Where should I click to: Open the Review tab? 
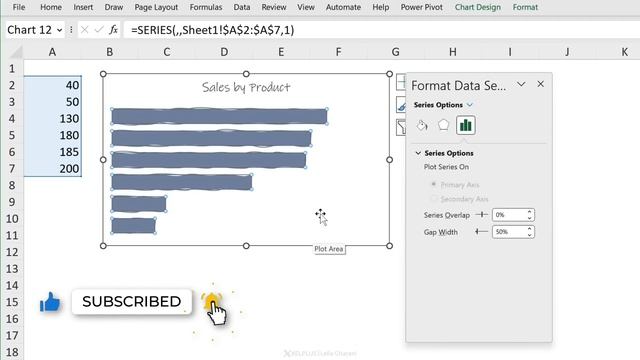point(274,7)
